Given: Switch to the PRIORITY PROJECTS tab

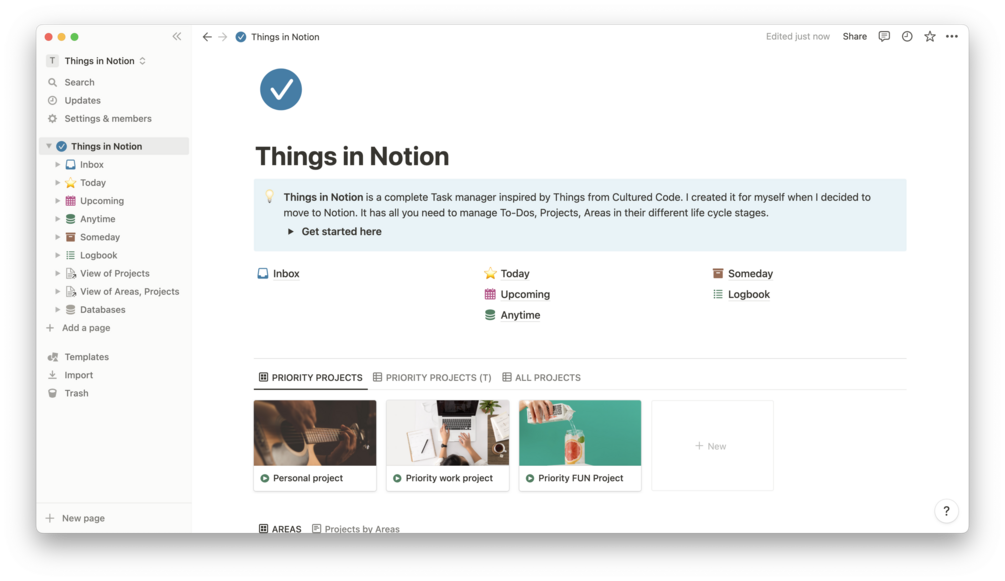Looking at the screenshot, I should (310, 378).
